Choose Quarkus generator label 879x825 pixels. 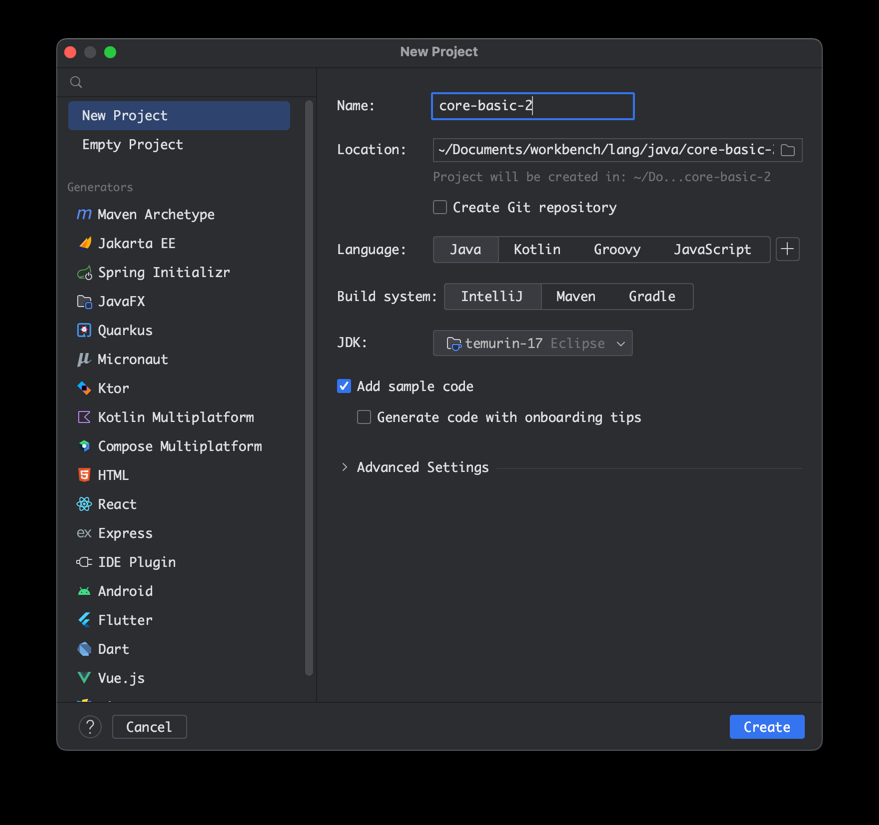pyautogui.click(x=125, y=331)
